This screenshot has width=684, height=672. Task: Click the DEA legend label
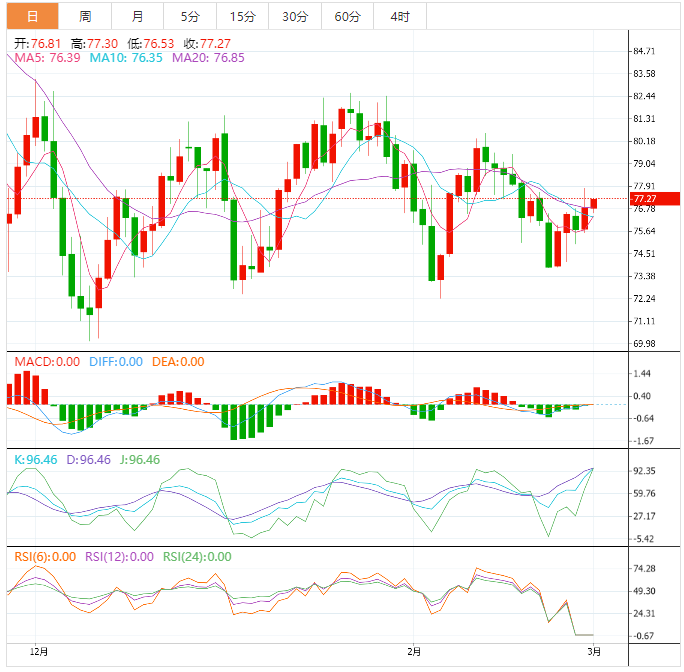click(178, 362)
